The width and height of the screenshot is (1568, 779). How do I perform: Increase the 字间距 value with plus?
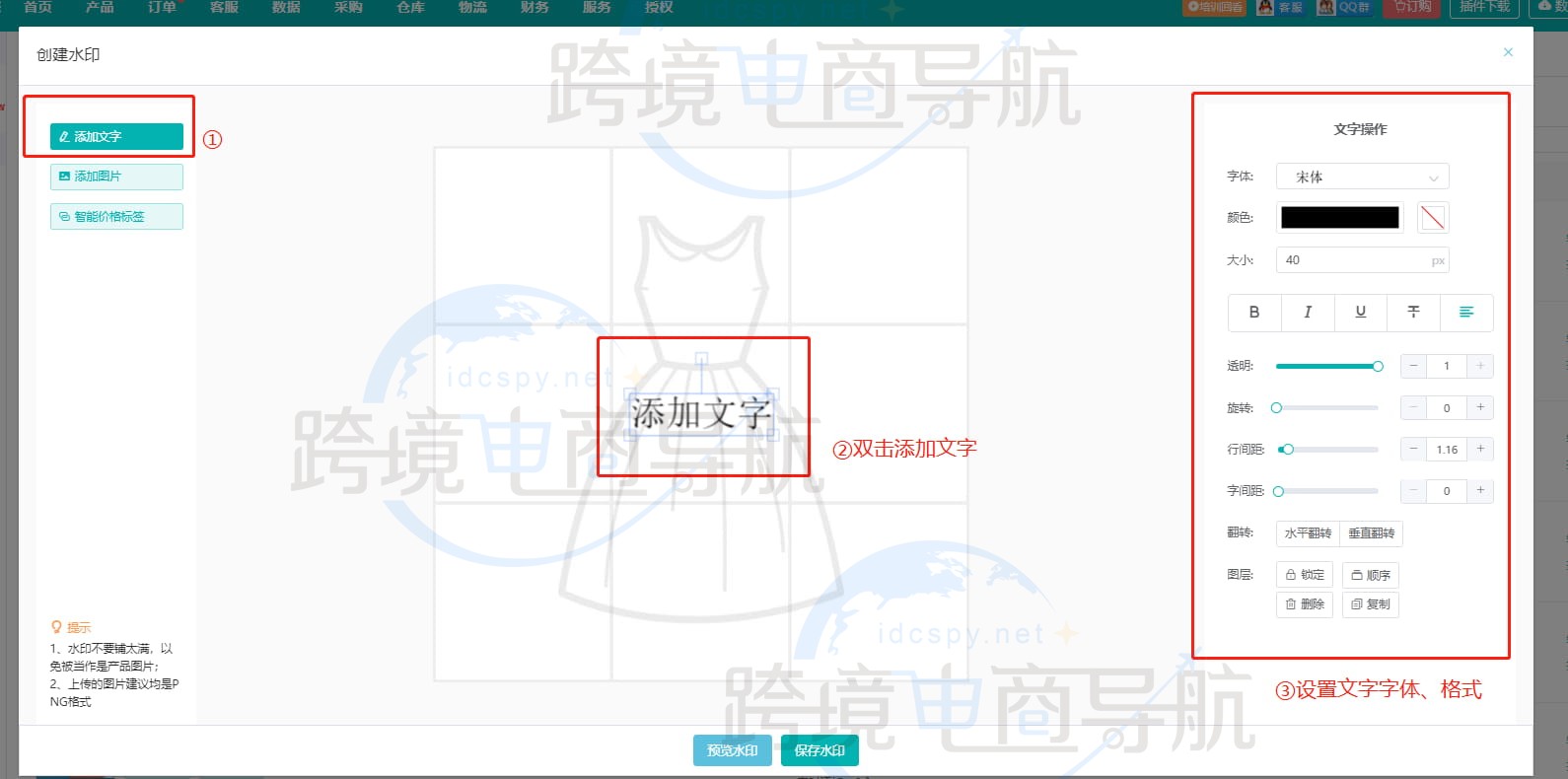point(1480,490)
